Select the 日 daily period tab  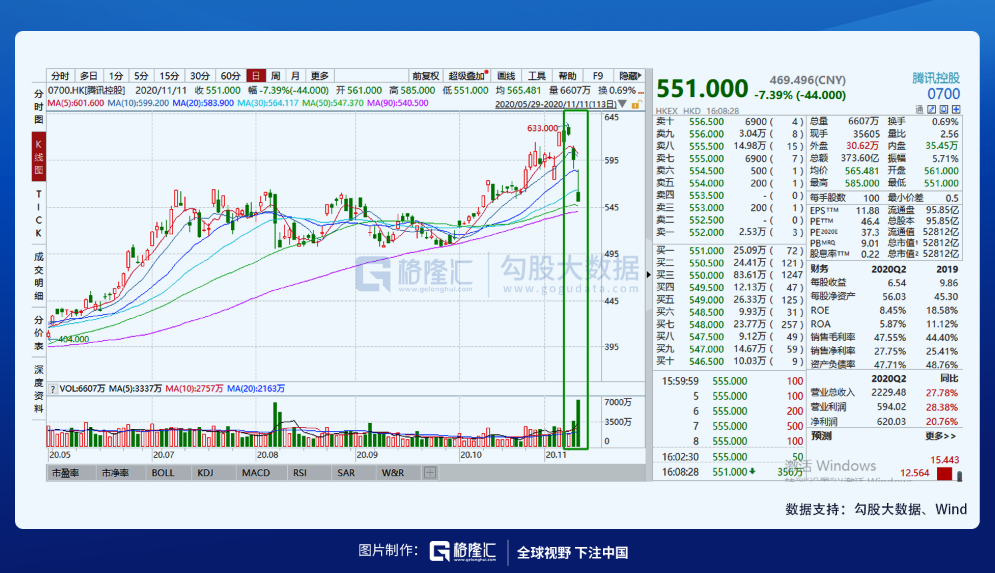(x=255, y=76)
